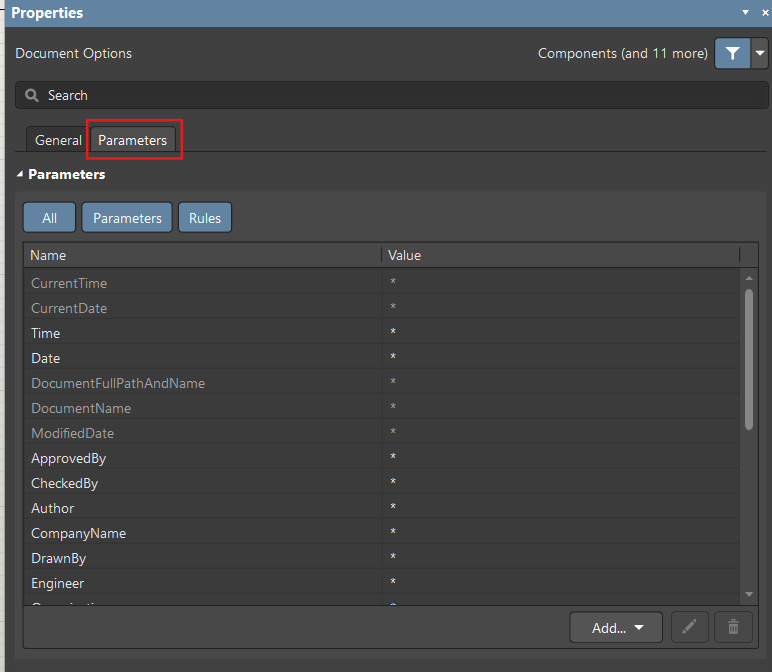Click the Engineer value cell

point(561,583)
